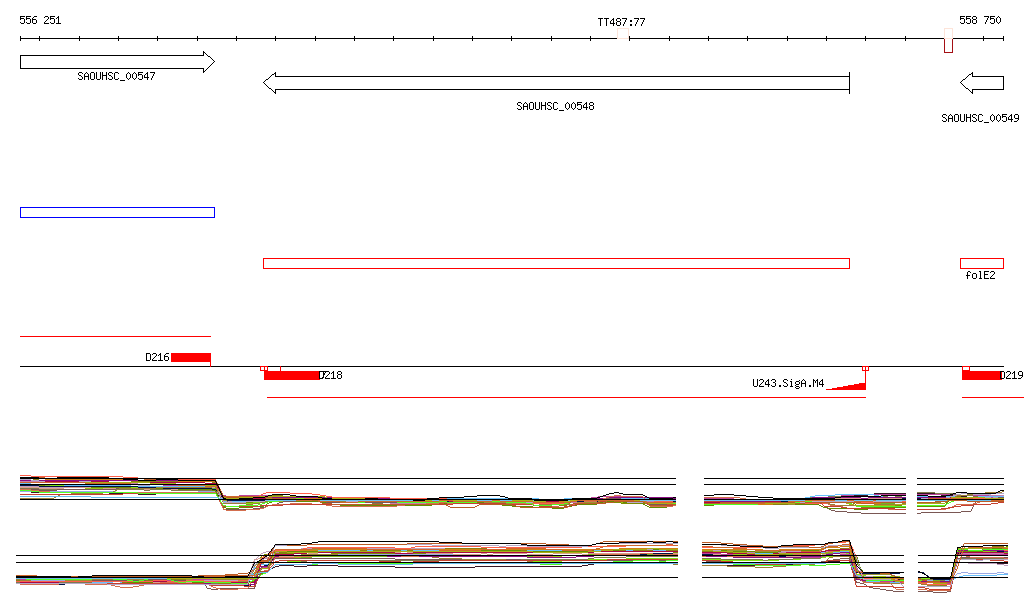Click the D216 red segment block
The image size is (1024, 611).
pyautogui.click(x=191, y=358)
